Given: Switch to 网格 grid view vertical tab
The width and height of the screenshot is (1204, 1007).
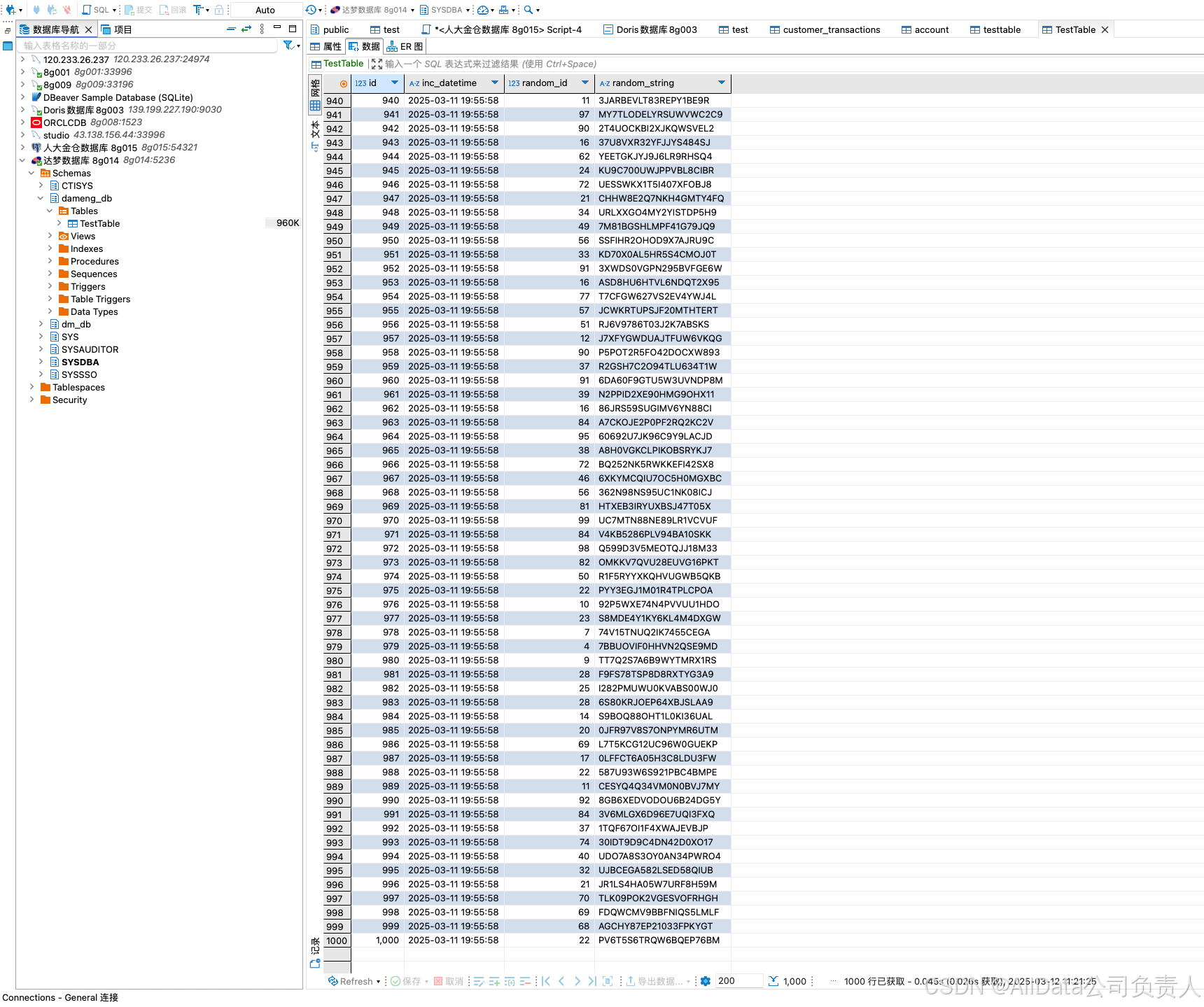Looking at the screenshot, I should (315, 96).
